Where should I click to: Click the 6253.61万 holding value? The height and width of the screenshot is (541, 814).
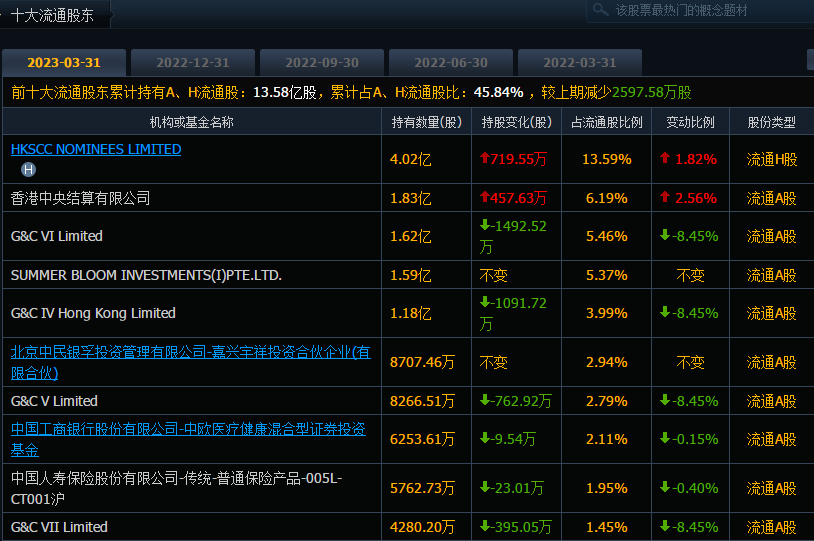pyautogui.click(x=422, y=439)
